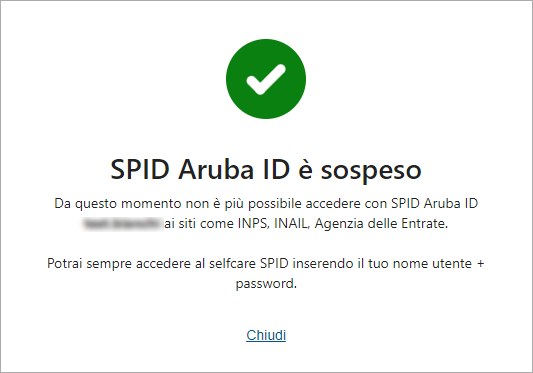Viewport: 533px width, 373px height.
Task: Click the word 'inserendo' in second paragraph
Action: [x=323, y=264]
